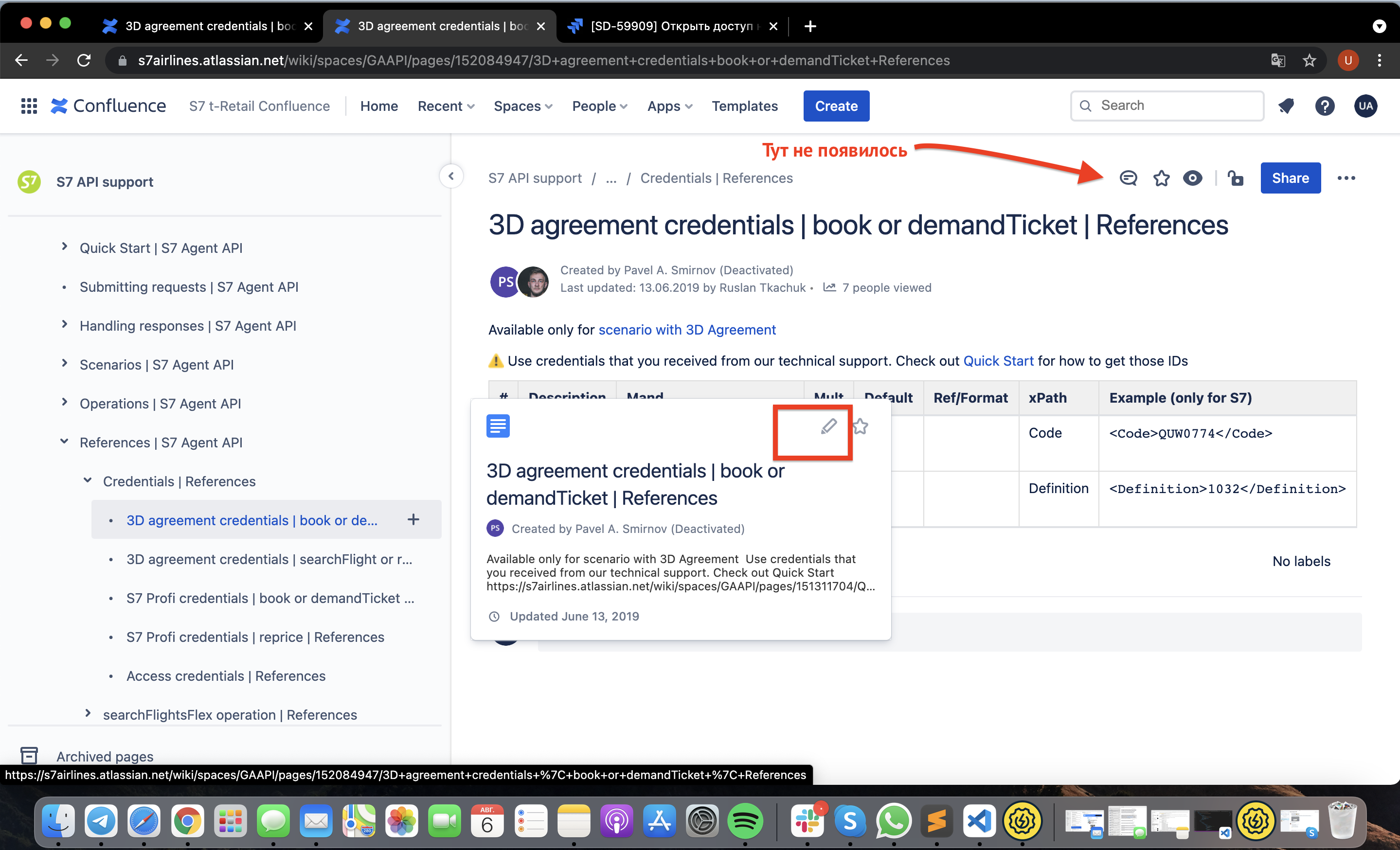
Task: Toggle the watch page eye icon
Action: [x=1193, y=178]
